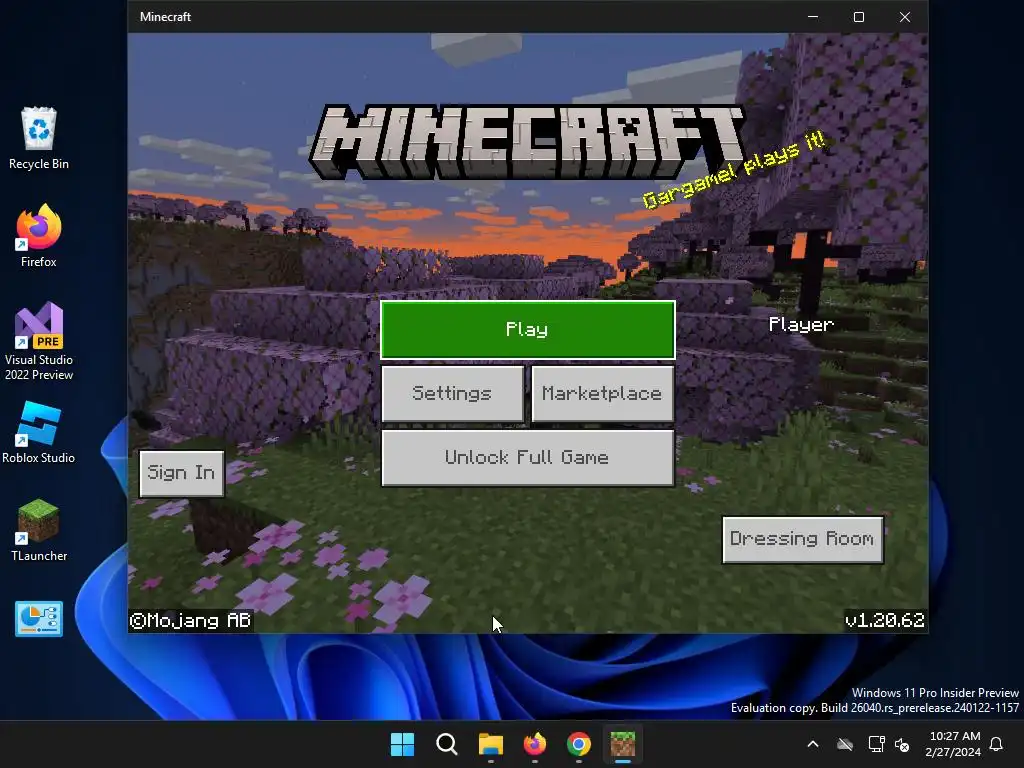Viewport: 1024px width, 768px height.
Task: Switch to Firefox in the taskbar
Action: coord(535,744)
